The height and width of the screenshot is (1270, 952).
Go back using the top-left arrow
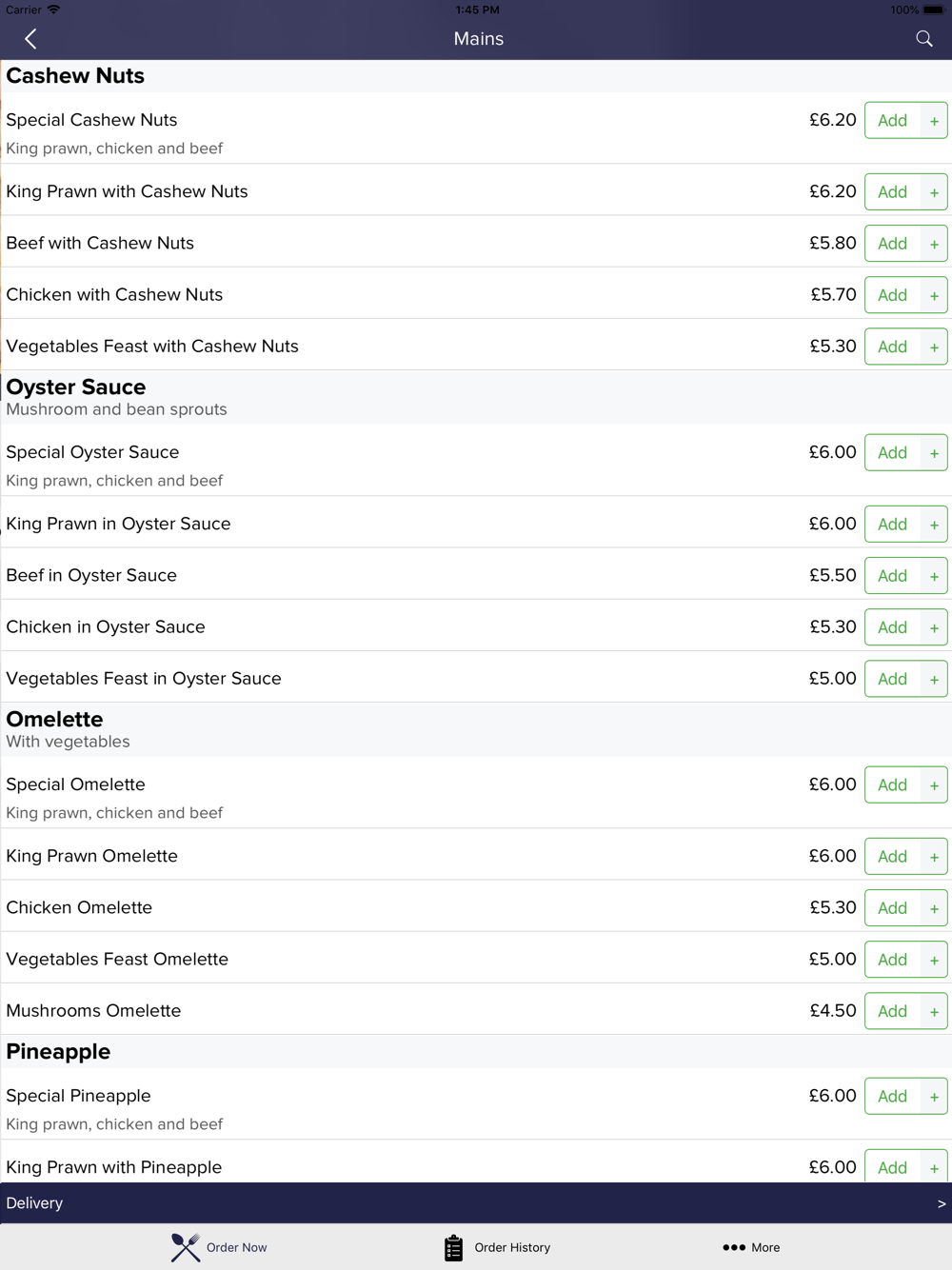[30, 39]
